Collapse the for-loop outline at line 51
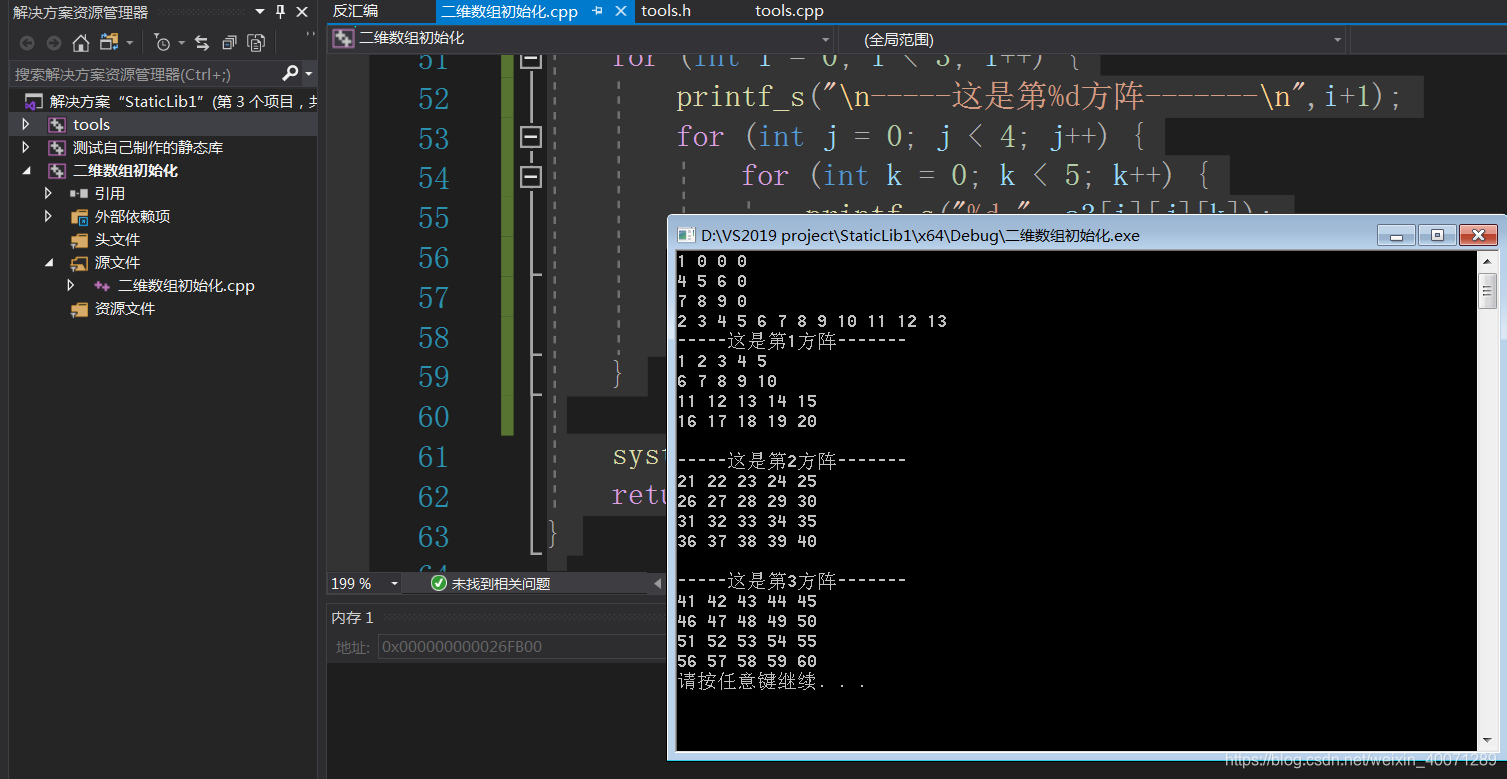This screenshot has width=1507, height=779. (x=531, y=59)
